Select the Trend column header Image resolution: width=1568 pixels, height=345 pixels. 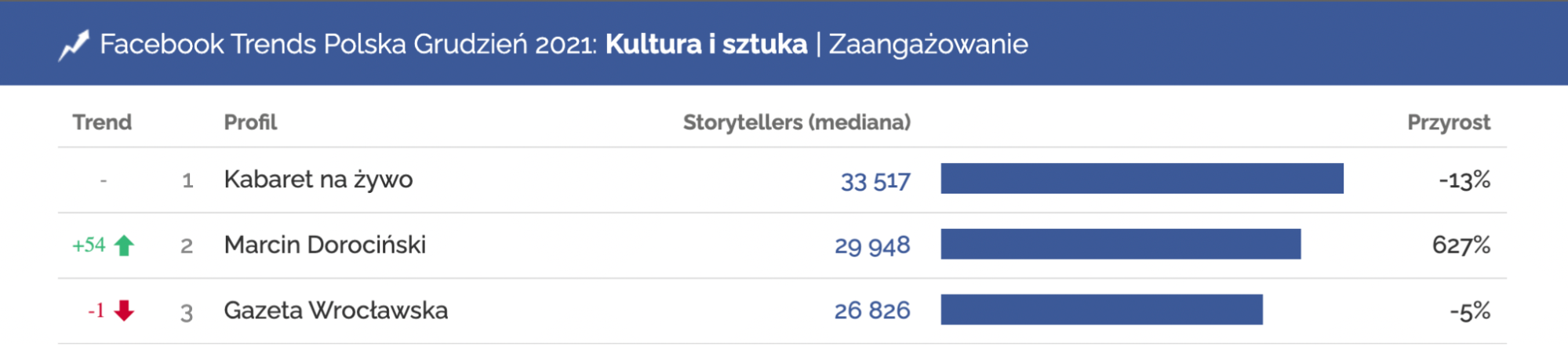tap(102, 122)
